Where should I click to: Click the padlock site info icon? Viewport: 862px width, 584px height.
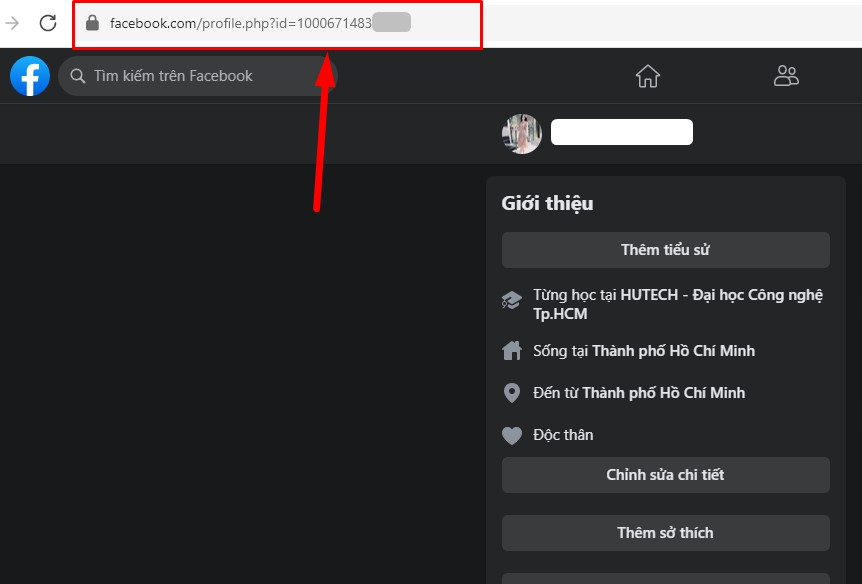tap(92, 23)
